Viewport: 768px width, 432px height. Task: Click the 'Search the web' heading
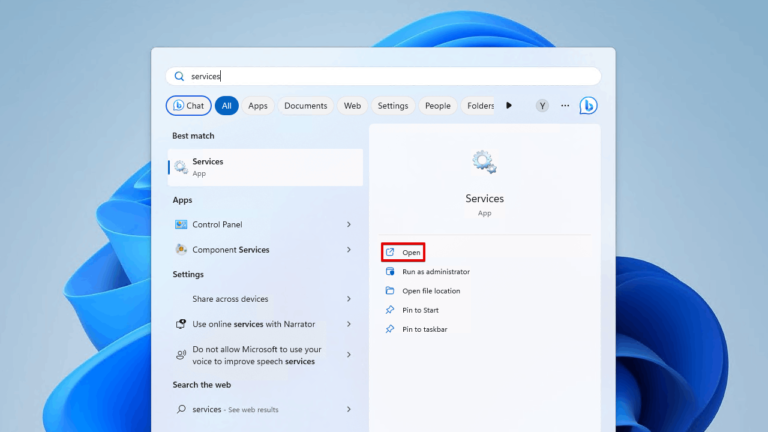pyautogui.click(x=201, y=385)
